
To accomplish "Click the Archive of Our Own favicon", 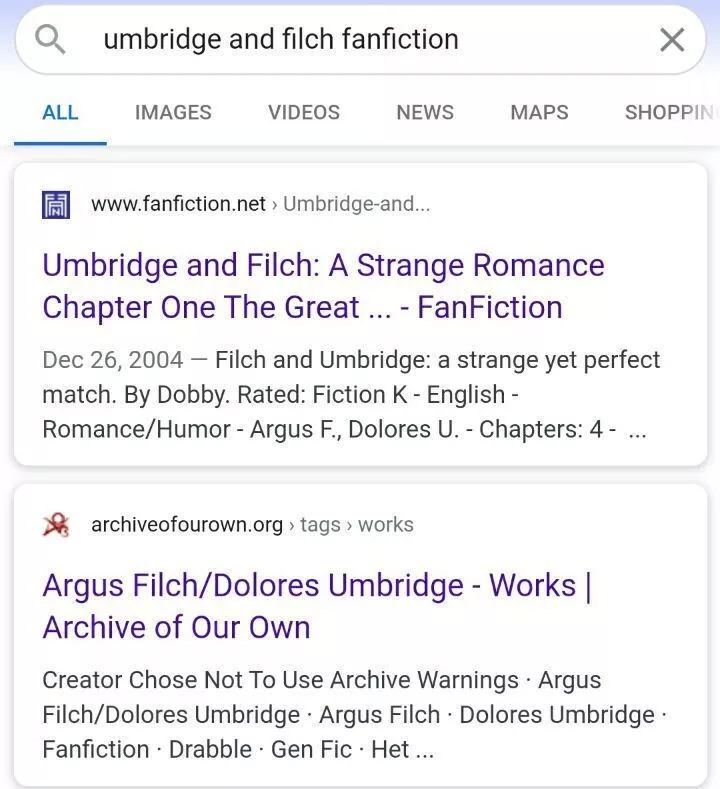I will point(56,524).
